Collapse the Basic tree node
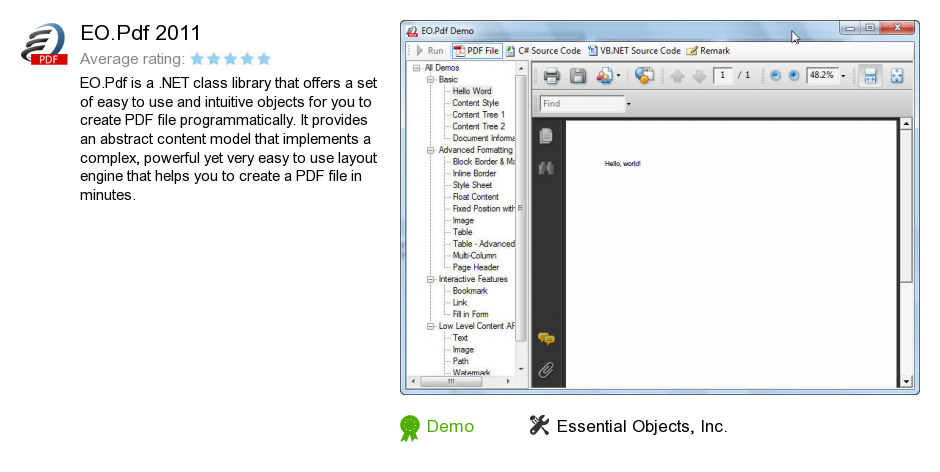The width and height of the screenshot is (940, 472). [x=430, y=79]
